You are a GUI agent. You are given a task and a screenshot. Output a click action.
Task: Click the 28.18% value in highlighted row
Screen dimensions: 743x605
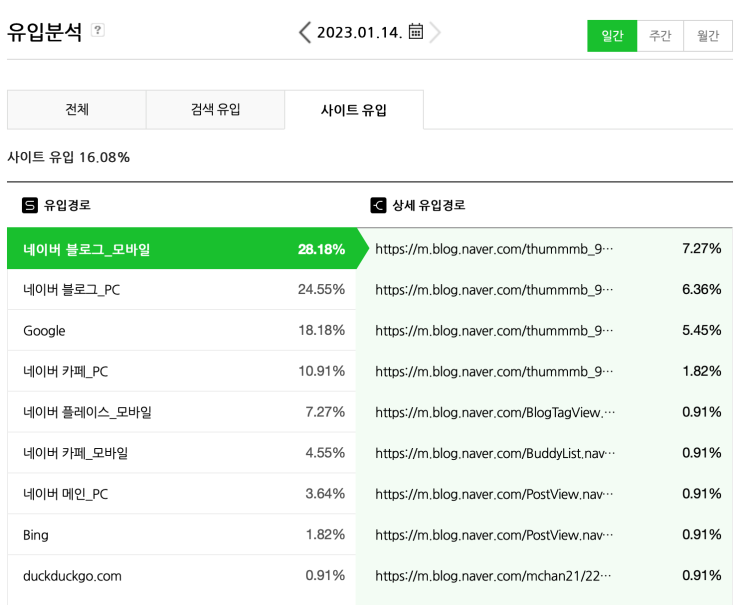[321, 249]
